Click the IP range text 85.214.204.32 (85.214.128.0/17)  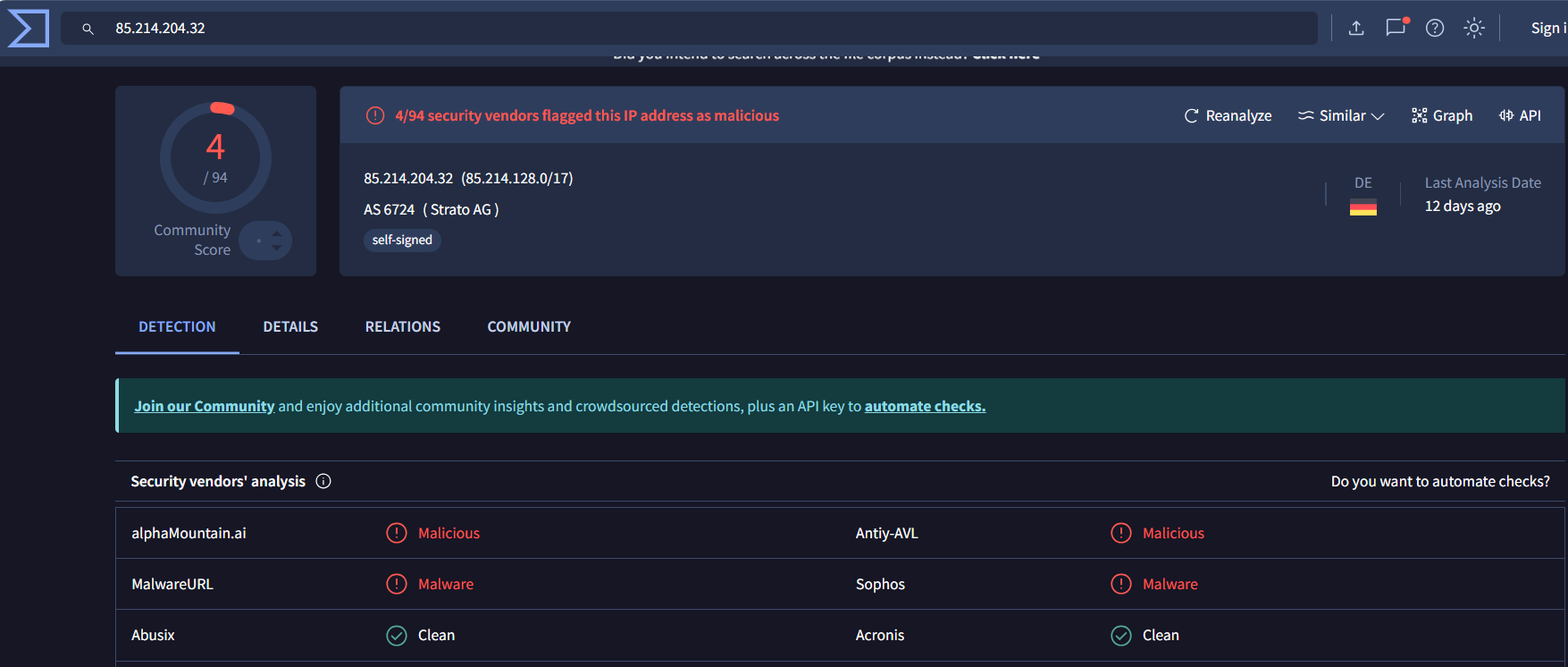[x=468, y=178]
